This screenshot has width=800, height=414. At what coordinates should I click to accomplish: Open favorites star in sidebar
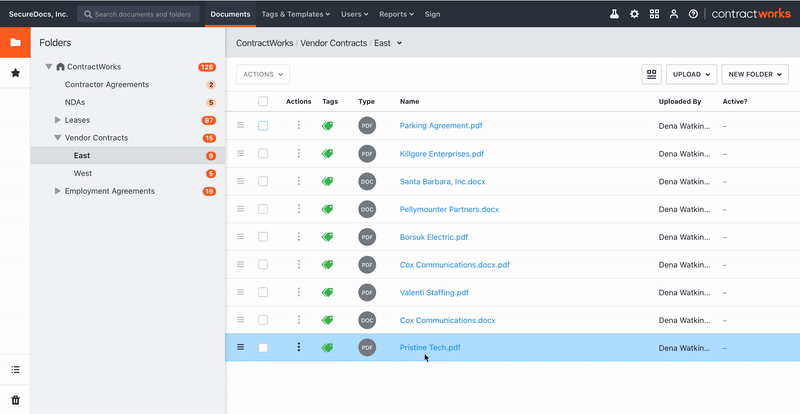point(15,73)
